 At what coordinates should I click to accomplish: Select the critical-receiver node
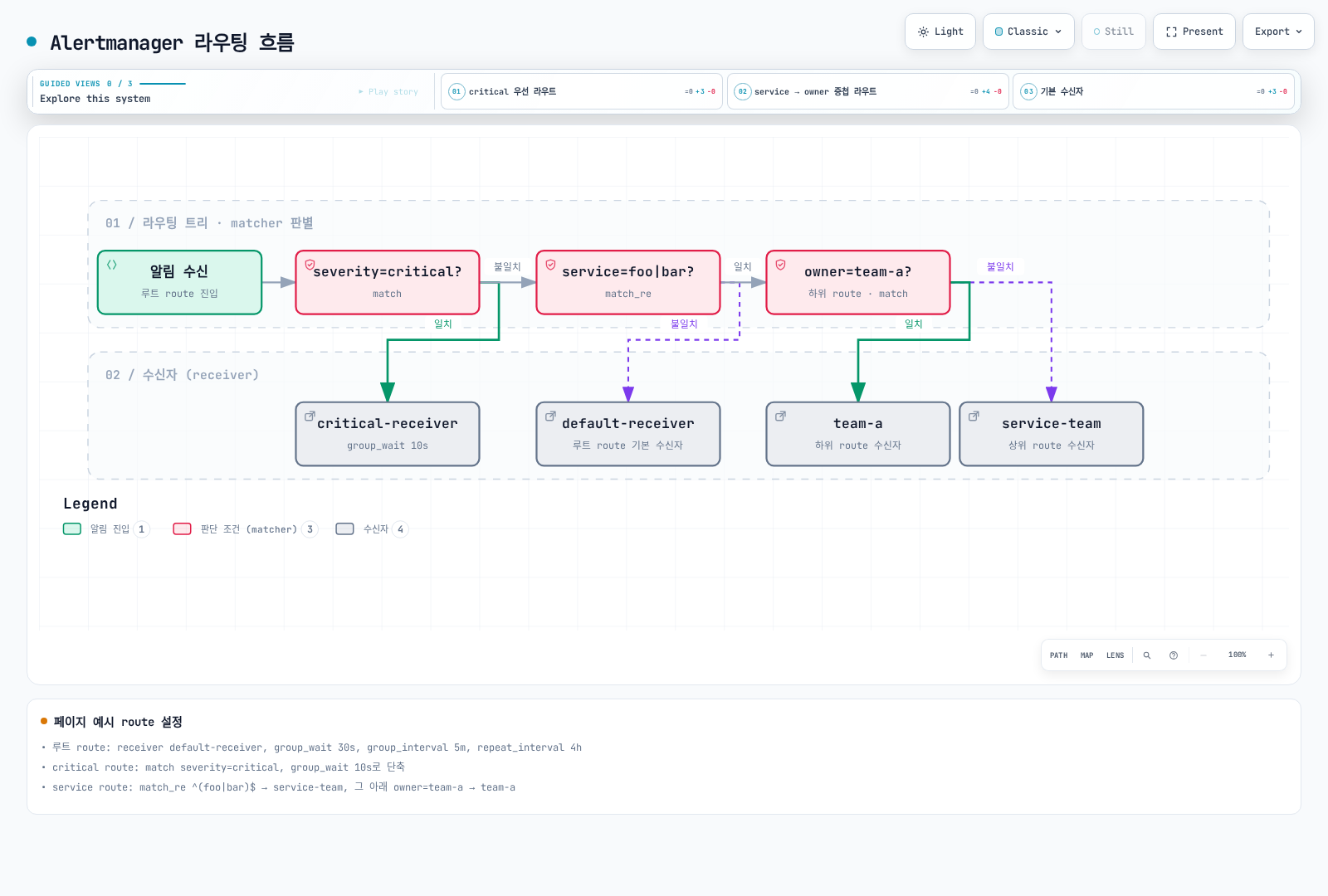tap(388, 434)
